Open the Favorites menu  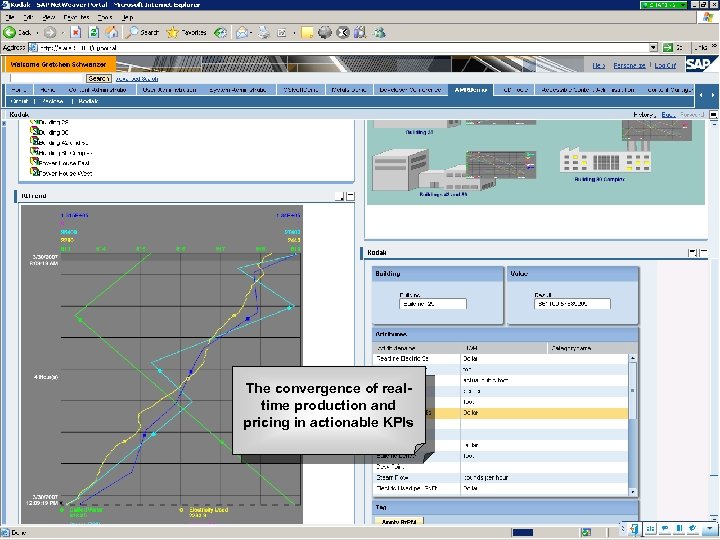(x=76, y=17)
